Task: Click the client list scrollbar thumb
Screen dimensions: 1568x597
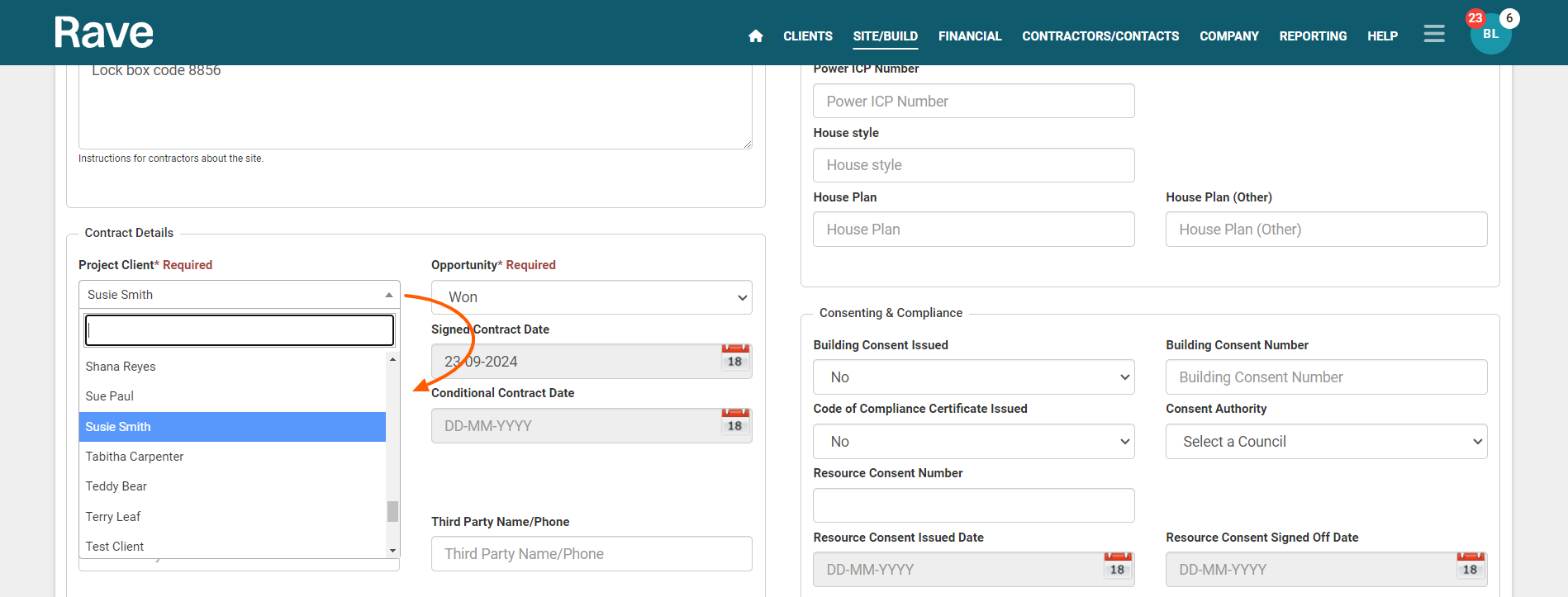Action: [393, 511]
